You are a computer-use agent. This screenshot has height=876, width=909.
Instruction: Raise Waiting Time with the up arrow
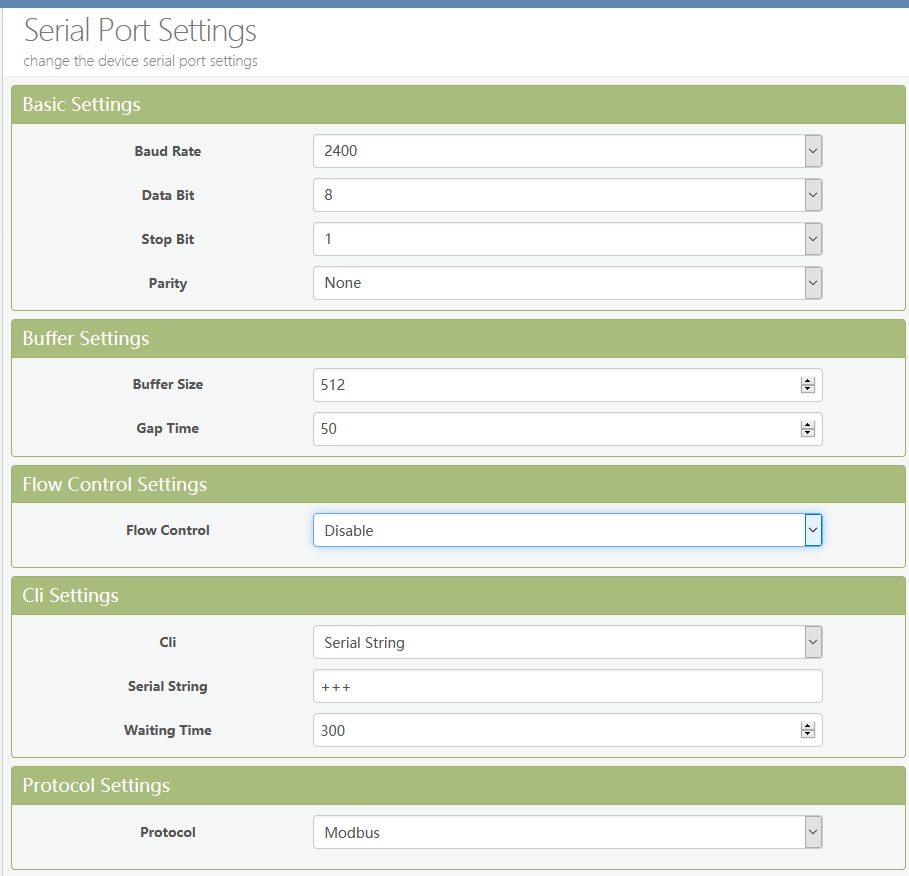(x=807, y=727)
